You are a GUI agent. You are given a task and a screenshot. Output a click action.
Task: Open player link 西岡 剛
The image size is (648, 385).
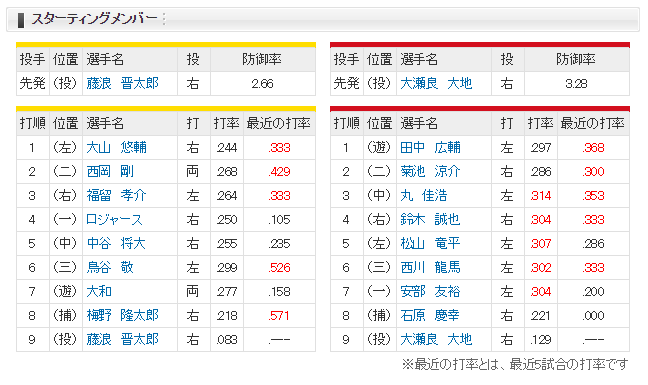point(110,171)
